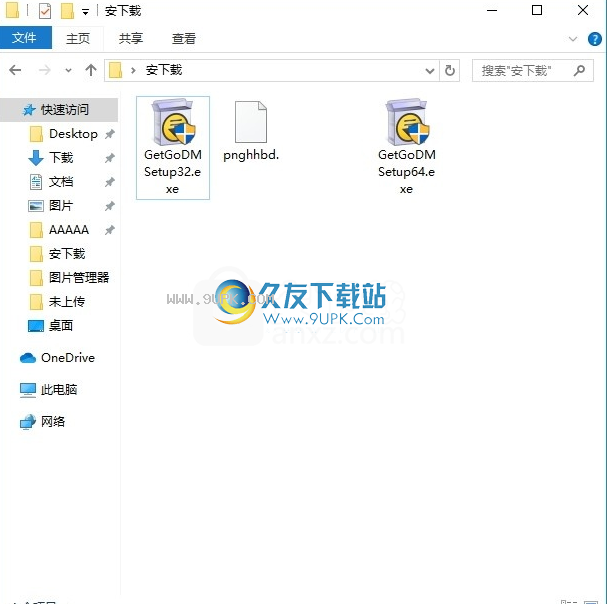
Task: Select the GetGoDMSetup64.exe installer icon
Action: point(407,122)
